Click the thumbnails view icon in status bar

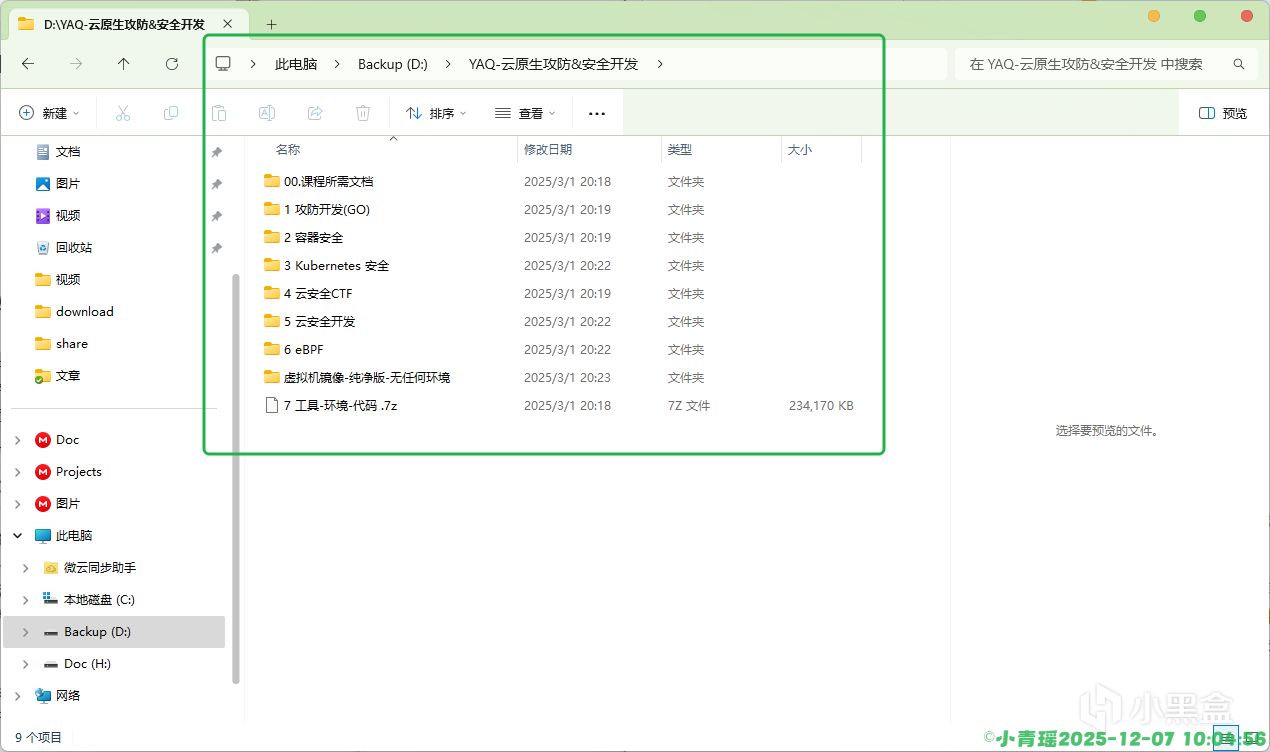coord(1251,738)
